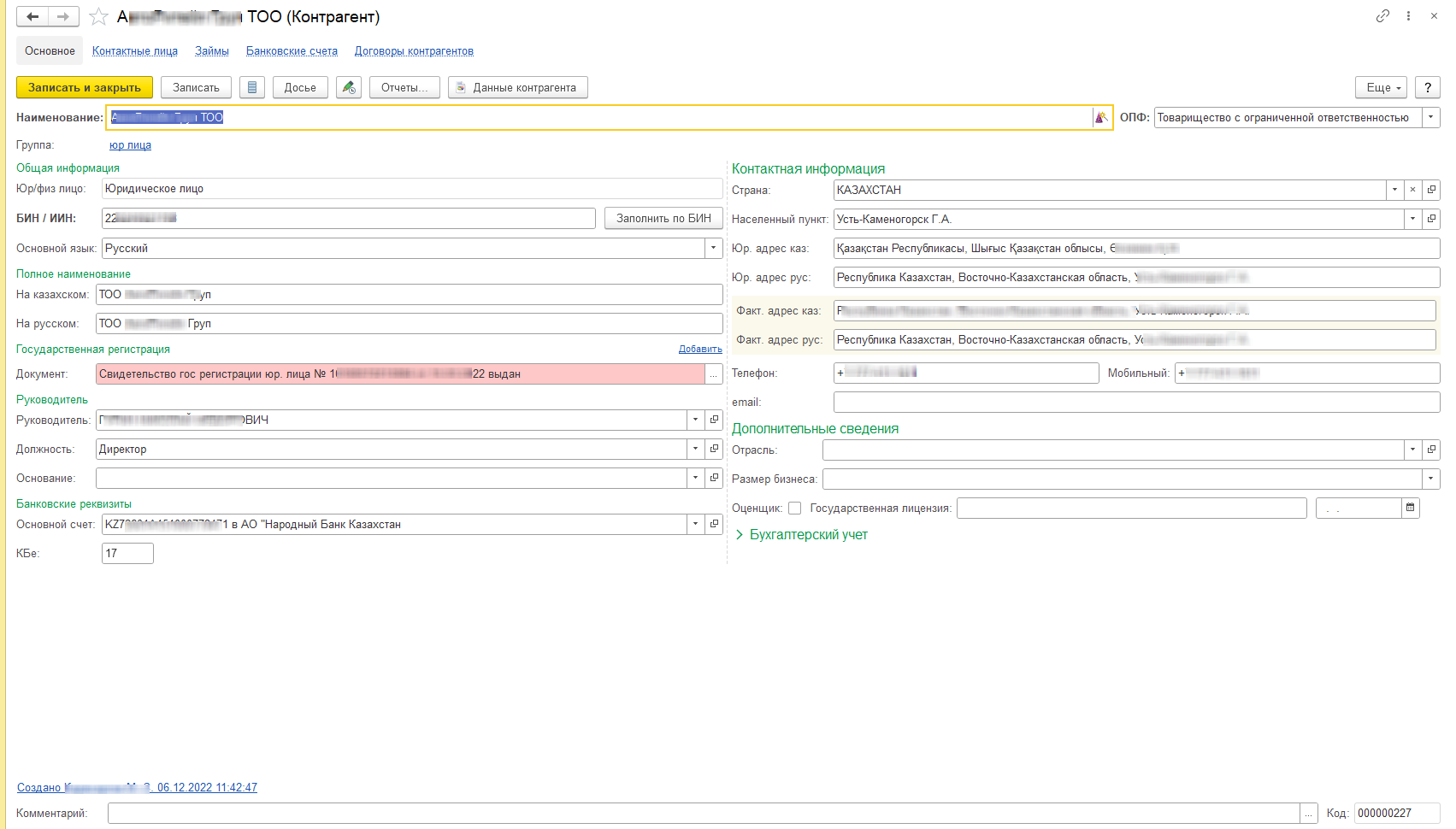Image resolution: width=1456 pixels, height=829 pixels.
Task: Click the БИН / ИИН input field
Action: pyautogui.click(x=348, y=218)
